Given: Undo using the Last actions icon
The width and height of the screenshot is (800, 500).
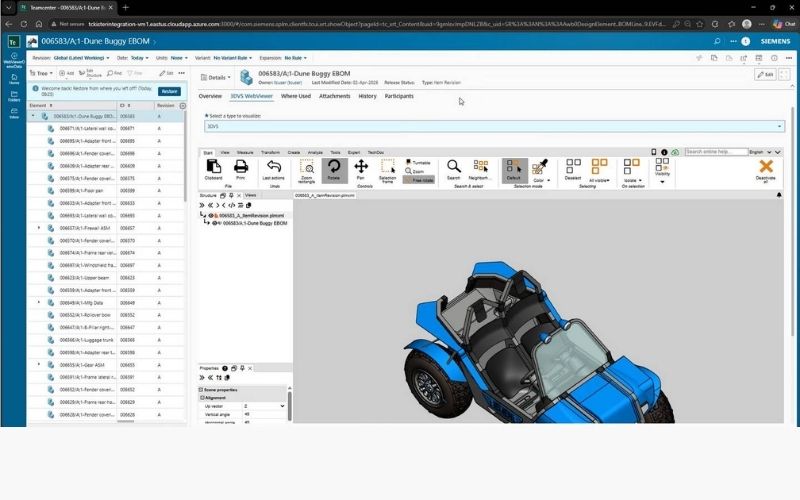Looking at the screenshot, I should click(273, 167).
